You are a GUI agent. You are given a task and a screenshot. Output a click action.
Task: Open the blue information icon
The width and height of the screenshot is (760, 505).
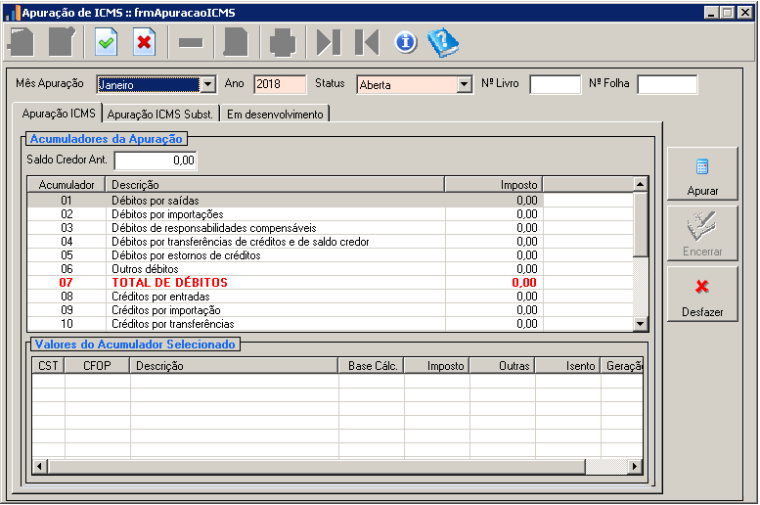pyautogui.click(x=406, y=43)
